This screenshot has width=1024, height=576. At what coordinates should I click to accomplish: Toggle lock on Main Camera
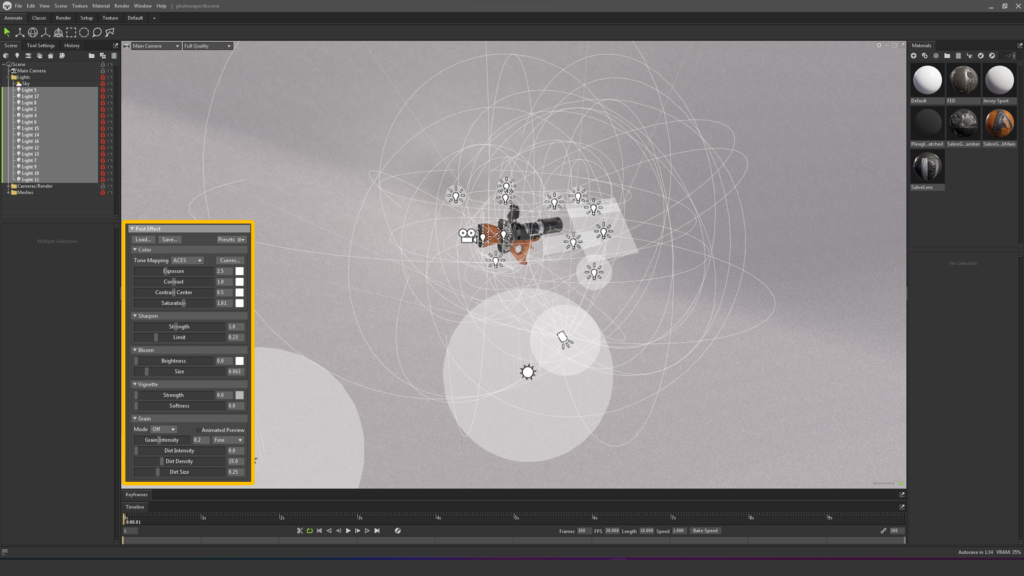[x=103, y=71]
